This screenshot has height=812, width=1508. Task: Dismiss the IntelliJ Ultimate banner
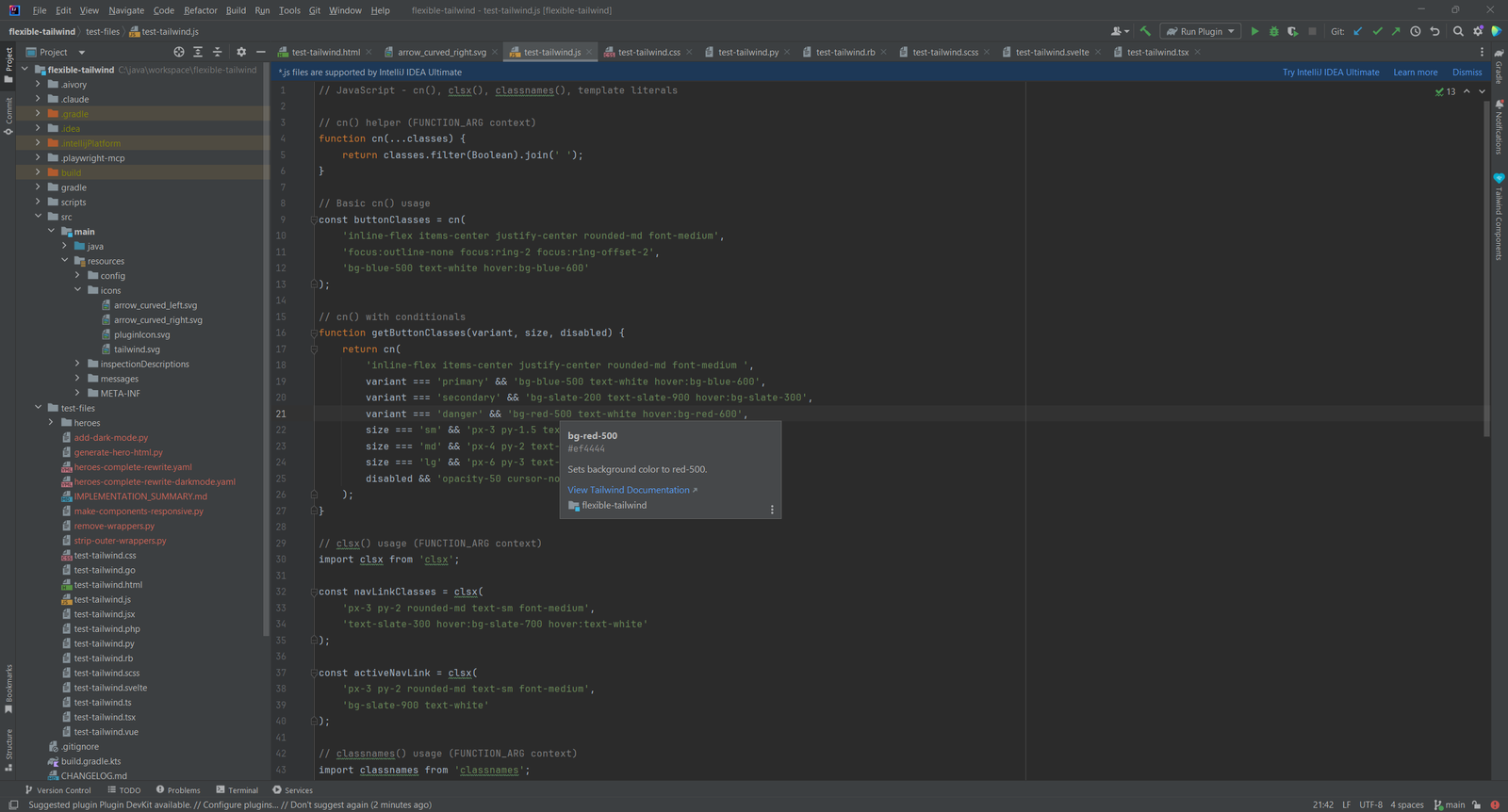[x=1467, y=73]
